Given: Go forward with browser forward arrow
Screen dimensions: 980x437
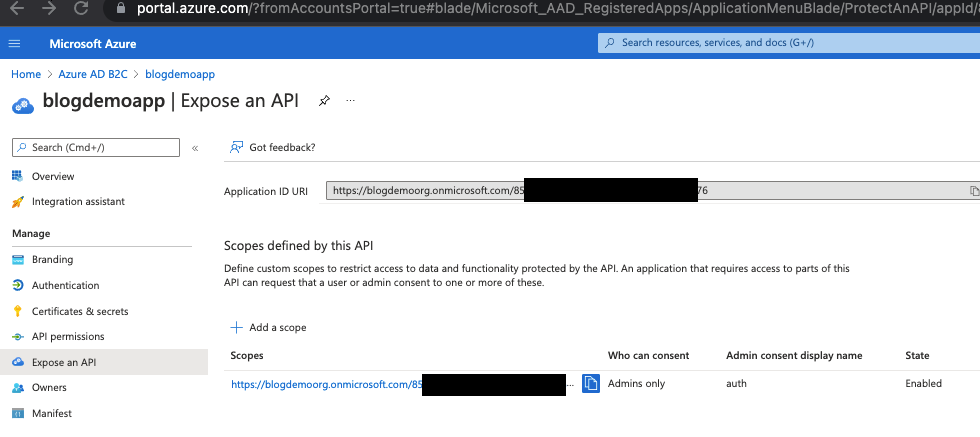Looking at the screenshot, I should pos(48,8).
